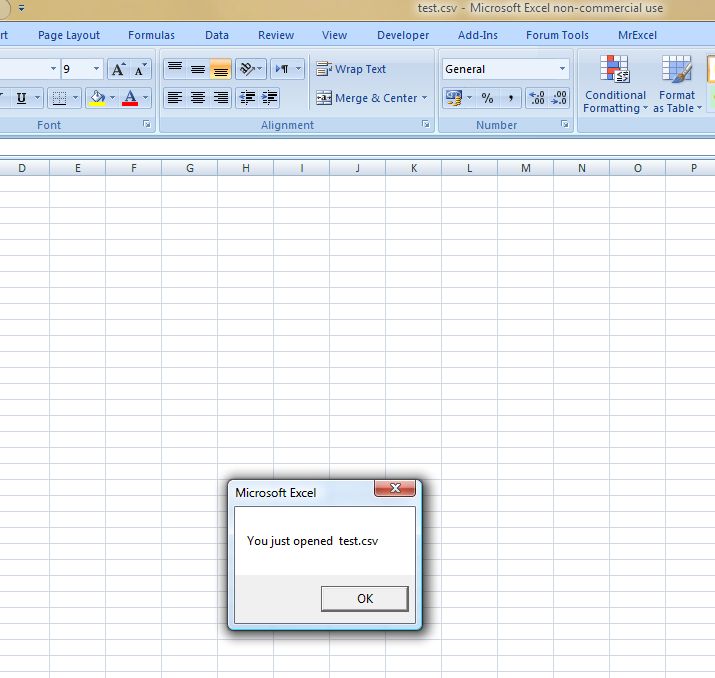Align text right
Image resolution: width=715 pixels, height=678 pixels.
pyautogui.click(x=221, y=98)
